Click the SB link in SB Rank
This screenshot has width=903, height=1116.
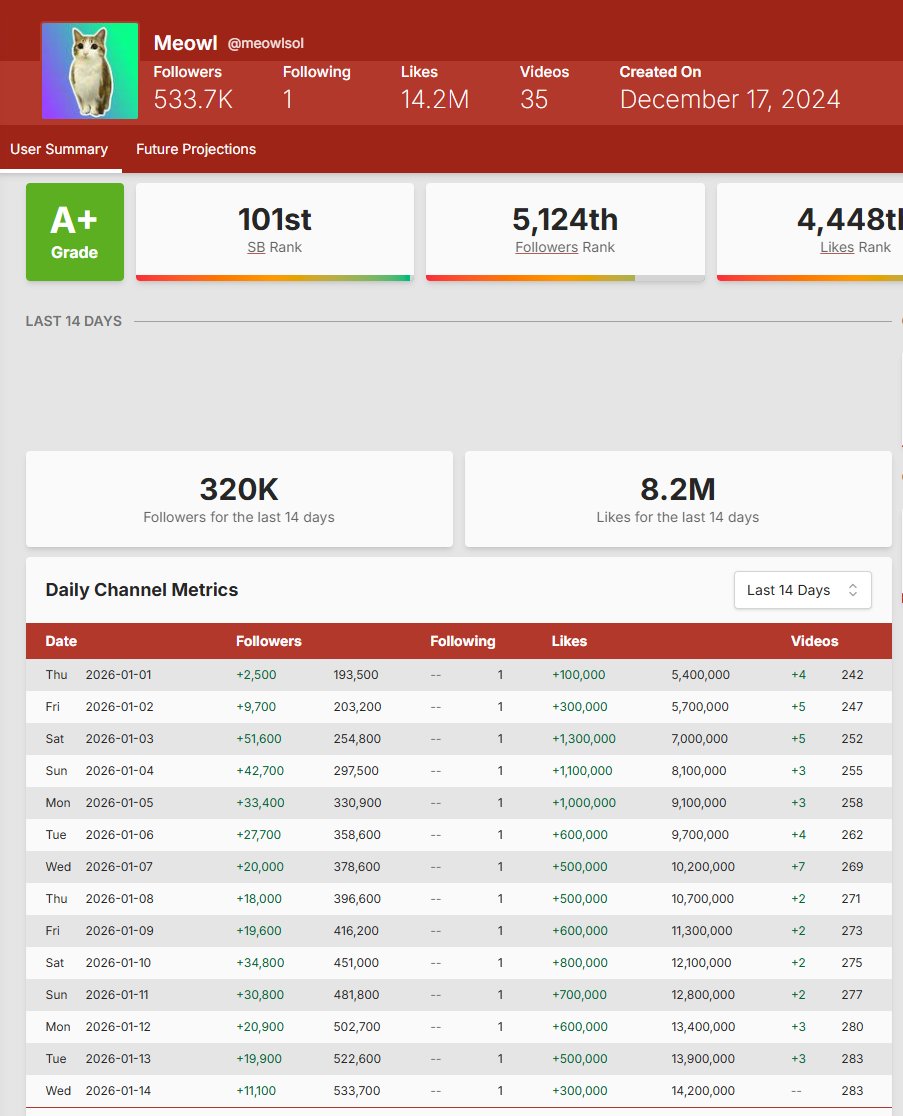(x=256, y=247)
